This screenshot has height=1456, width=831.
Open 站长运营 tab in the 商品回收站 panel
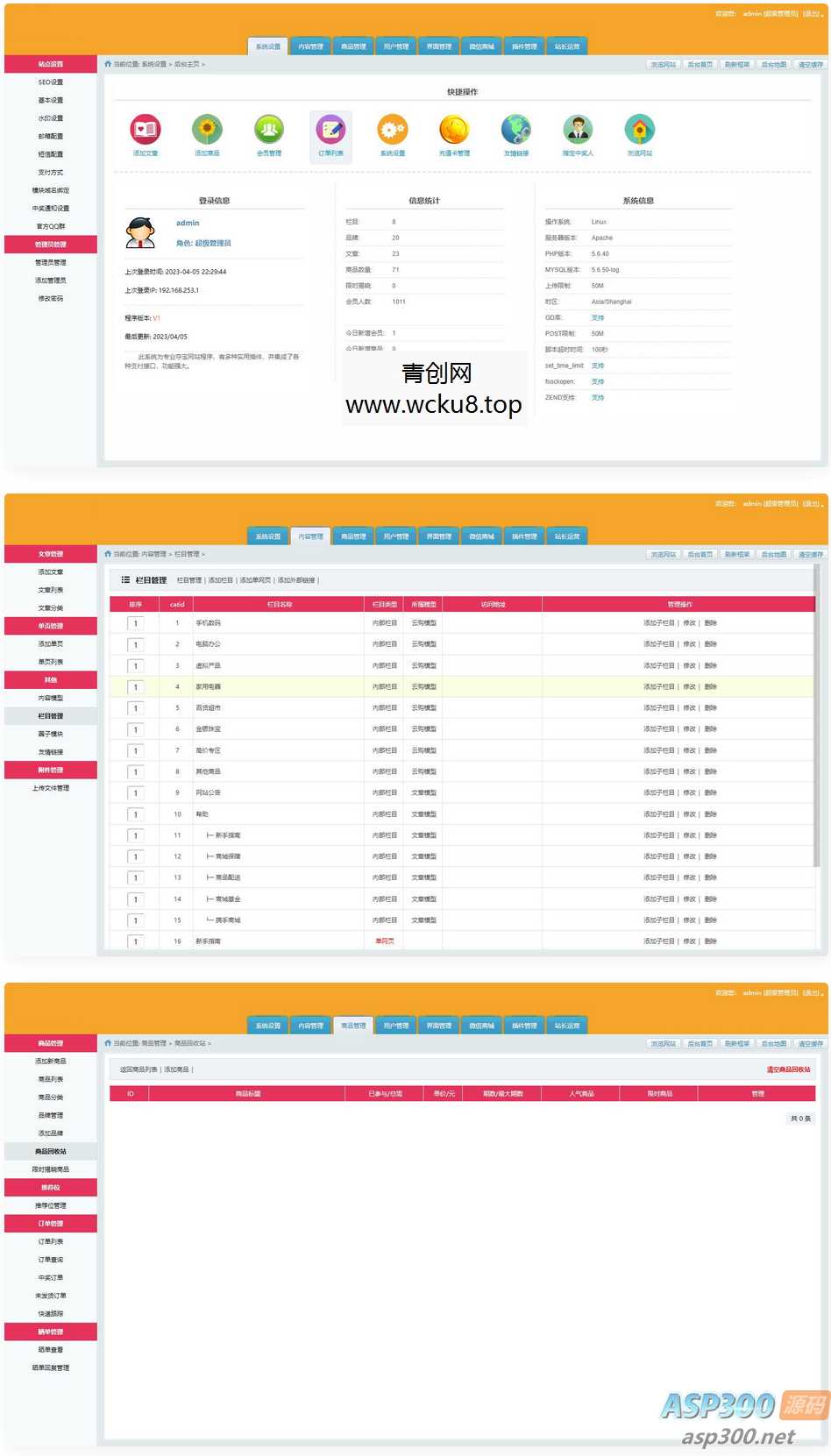click(x=567, y=1026)
